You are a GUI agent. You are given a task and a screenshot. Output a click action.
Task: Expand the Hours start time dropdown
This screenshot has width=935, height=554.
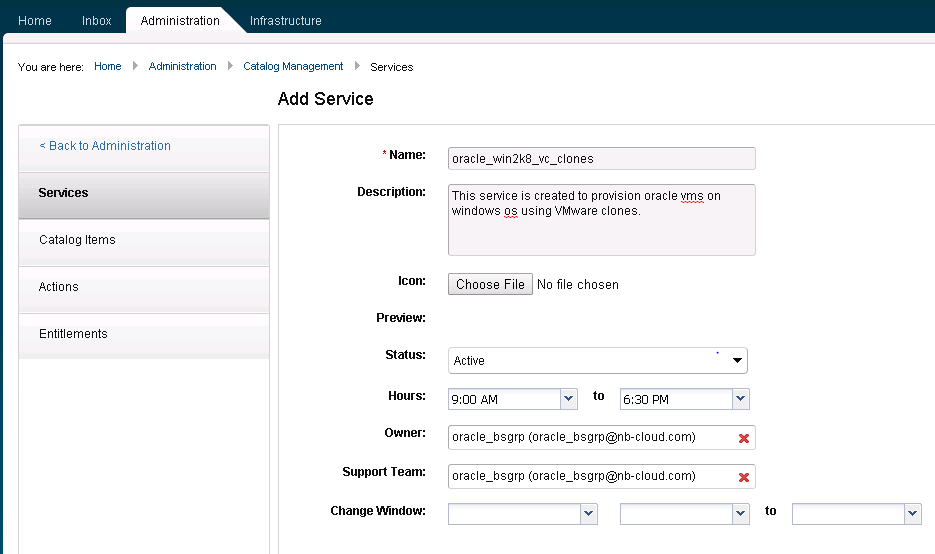(569, 398)
